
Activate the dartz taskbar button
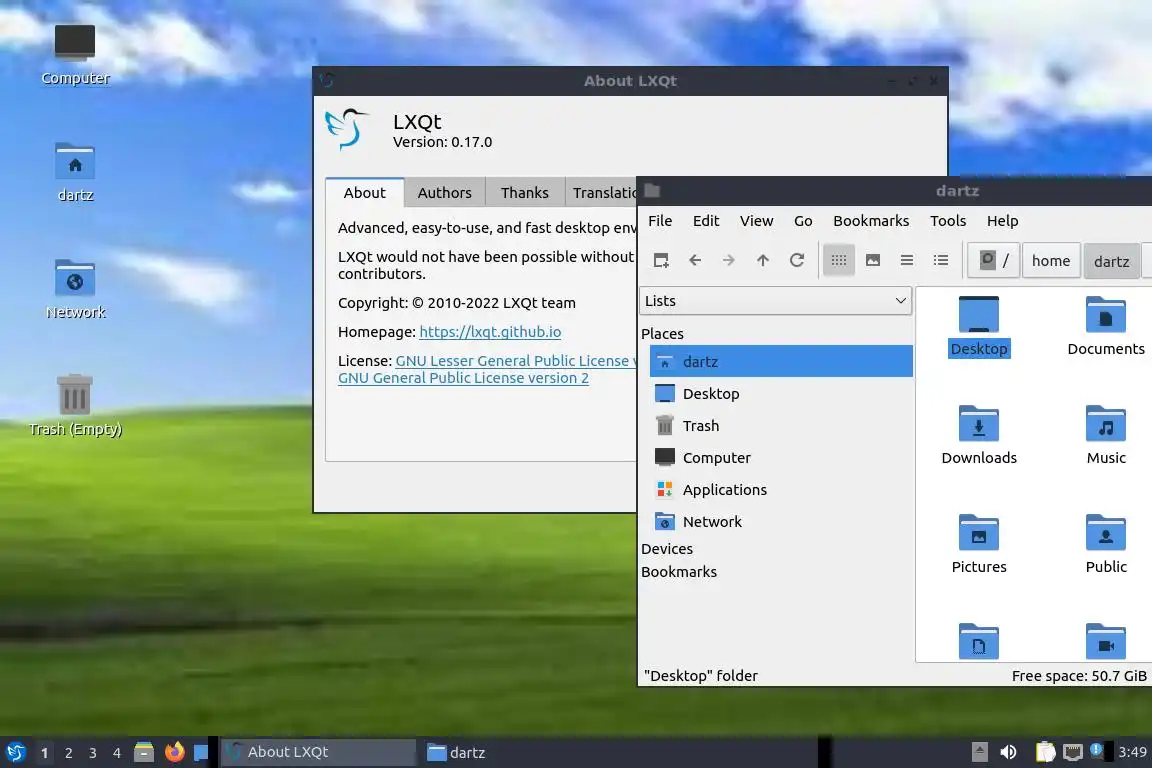click(x=457, y=752)
